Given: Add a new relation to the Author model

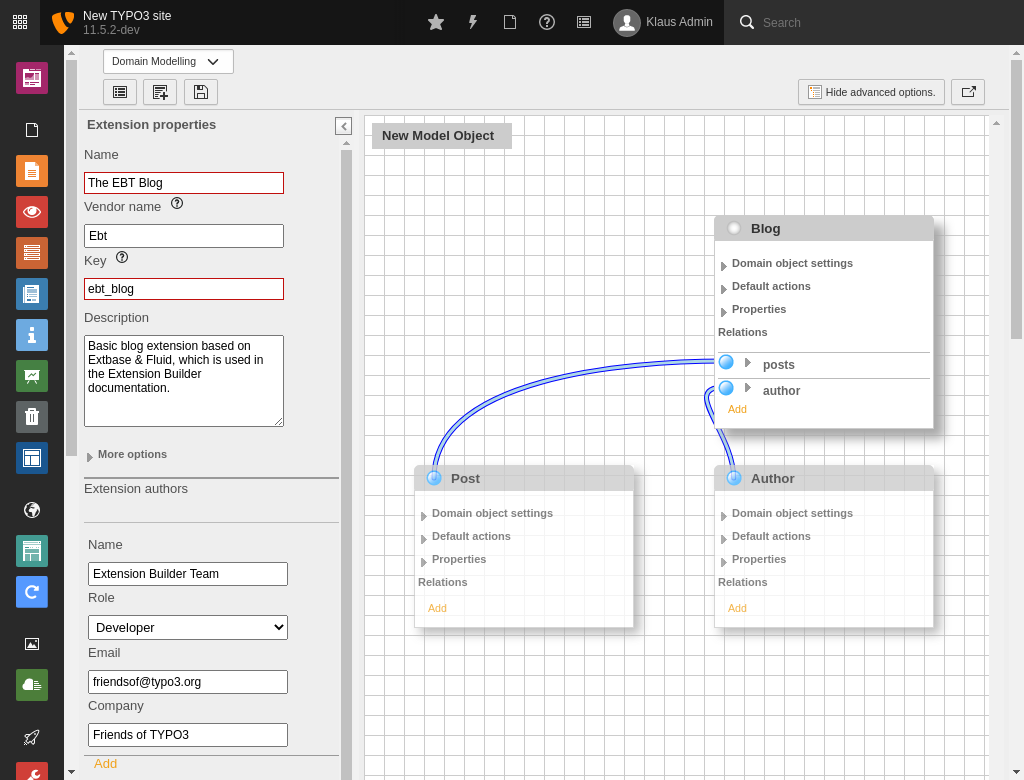Looking at the screenshot, I should pyautogui.click(x=737, y=608).
